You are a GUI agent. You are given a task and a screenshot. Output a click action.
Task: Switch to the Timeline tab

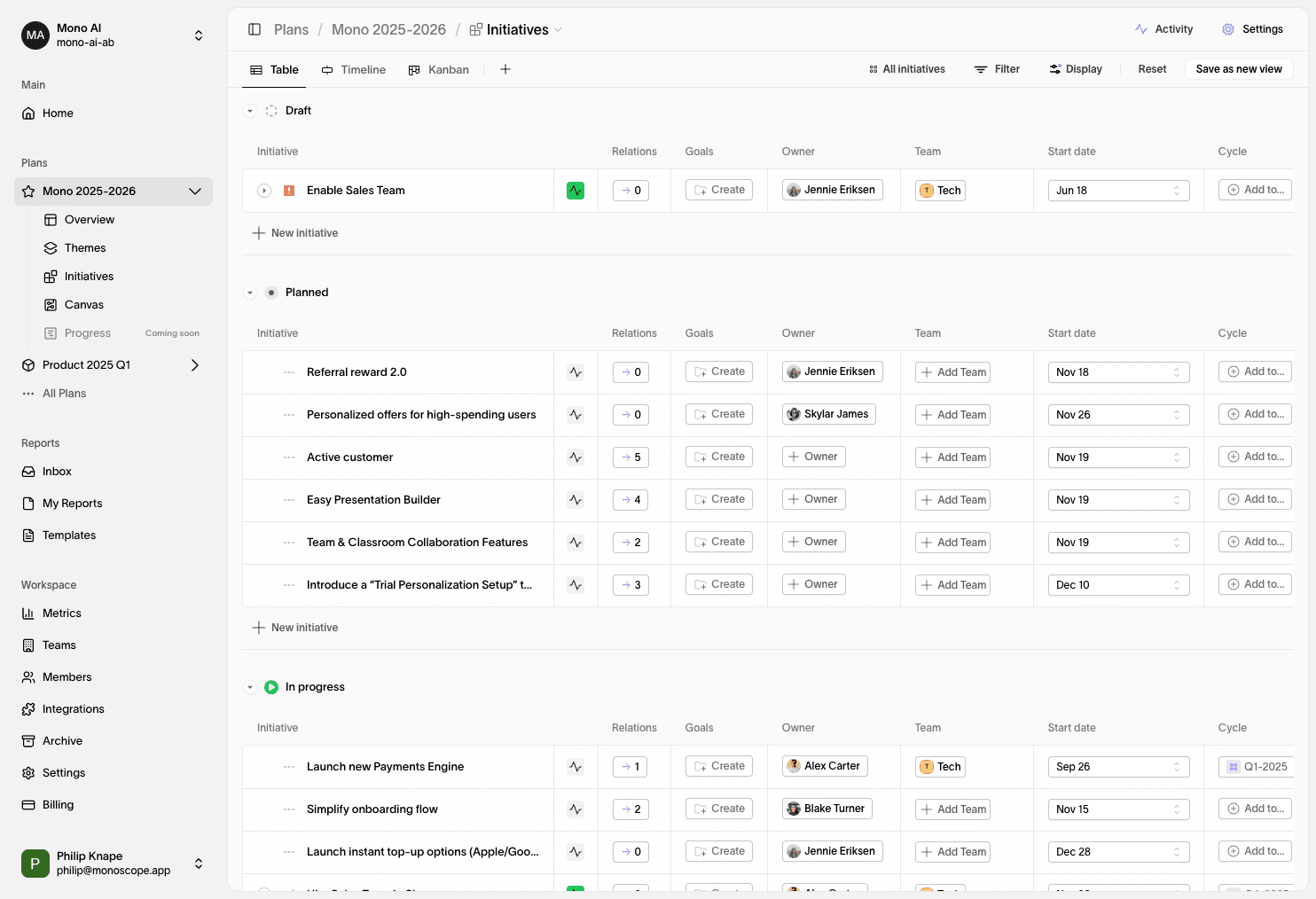353,70
